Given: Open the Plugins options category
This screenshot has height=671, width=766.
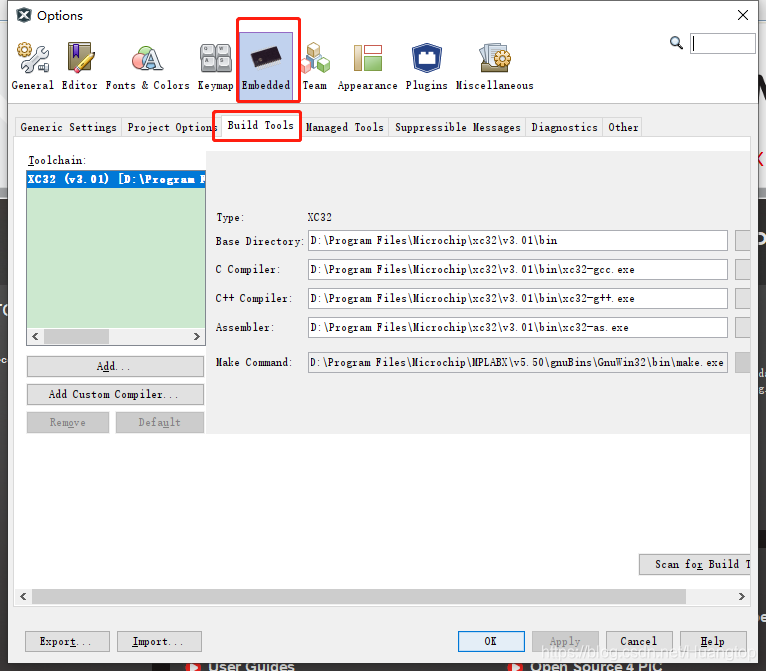Looking at the screenshot, I should 426,66.
